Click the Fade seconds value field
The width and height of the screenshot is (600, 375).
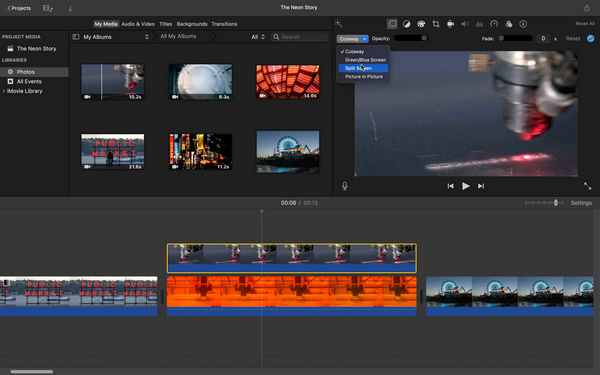pos(543,38)
